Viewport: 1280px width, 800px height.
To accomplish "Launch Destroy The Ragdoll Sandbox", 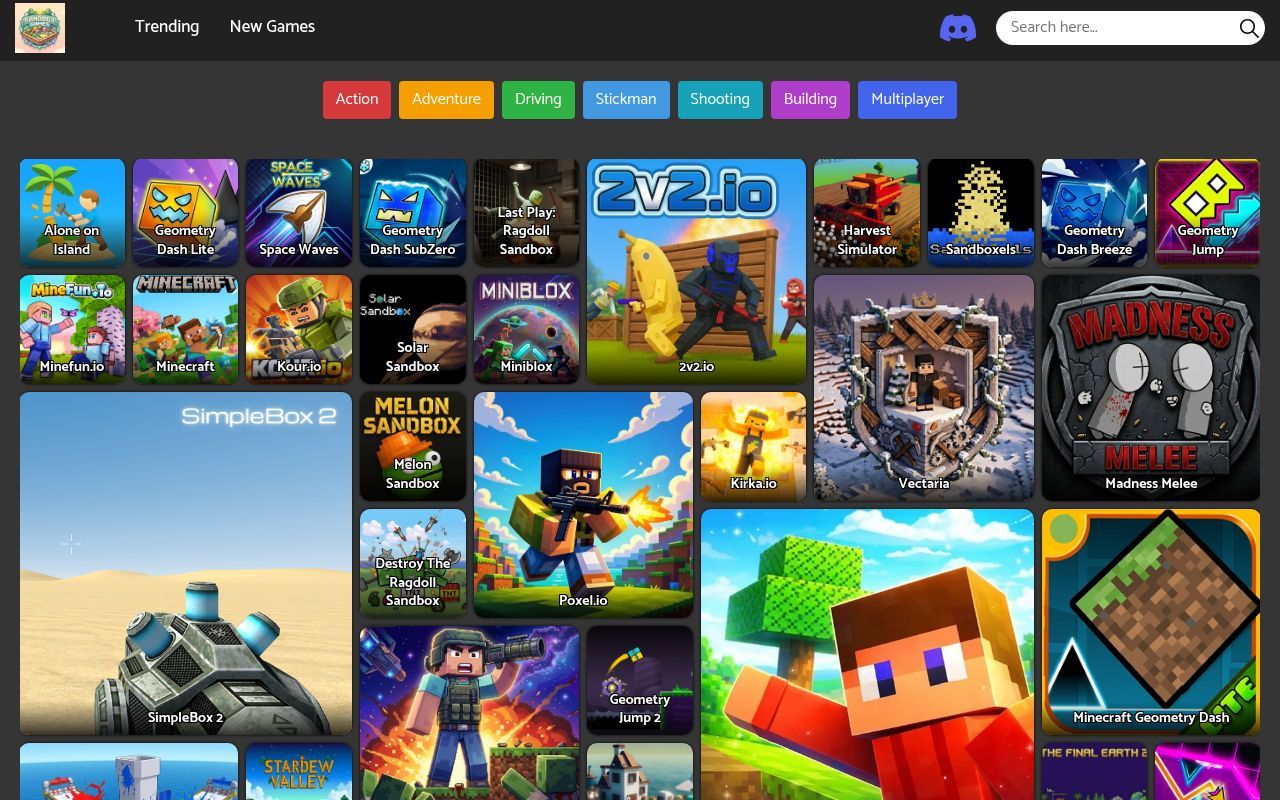I will coord(413,563).
